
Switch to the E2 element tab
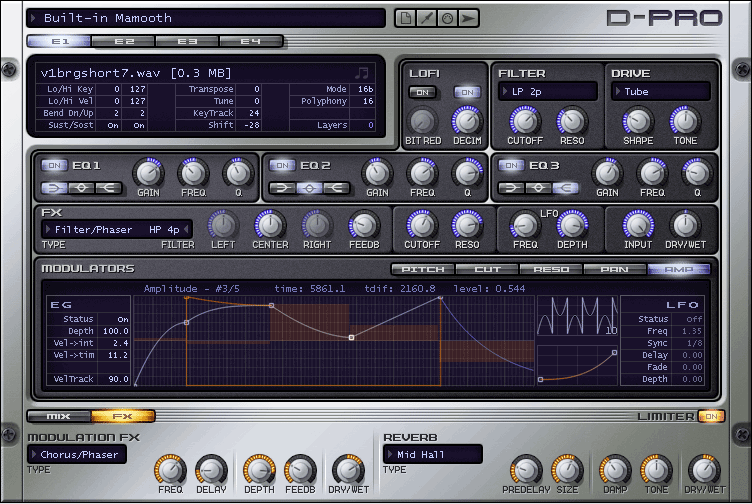pos(123,42)
